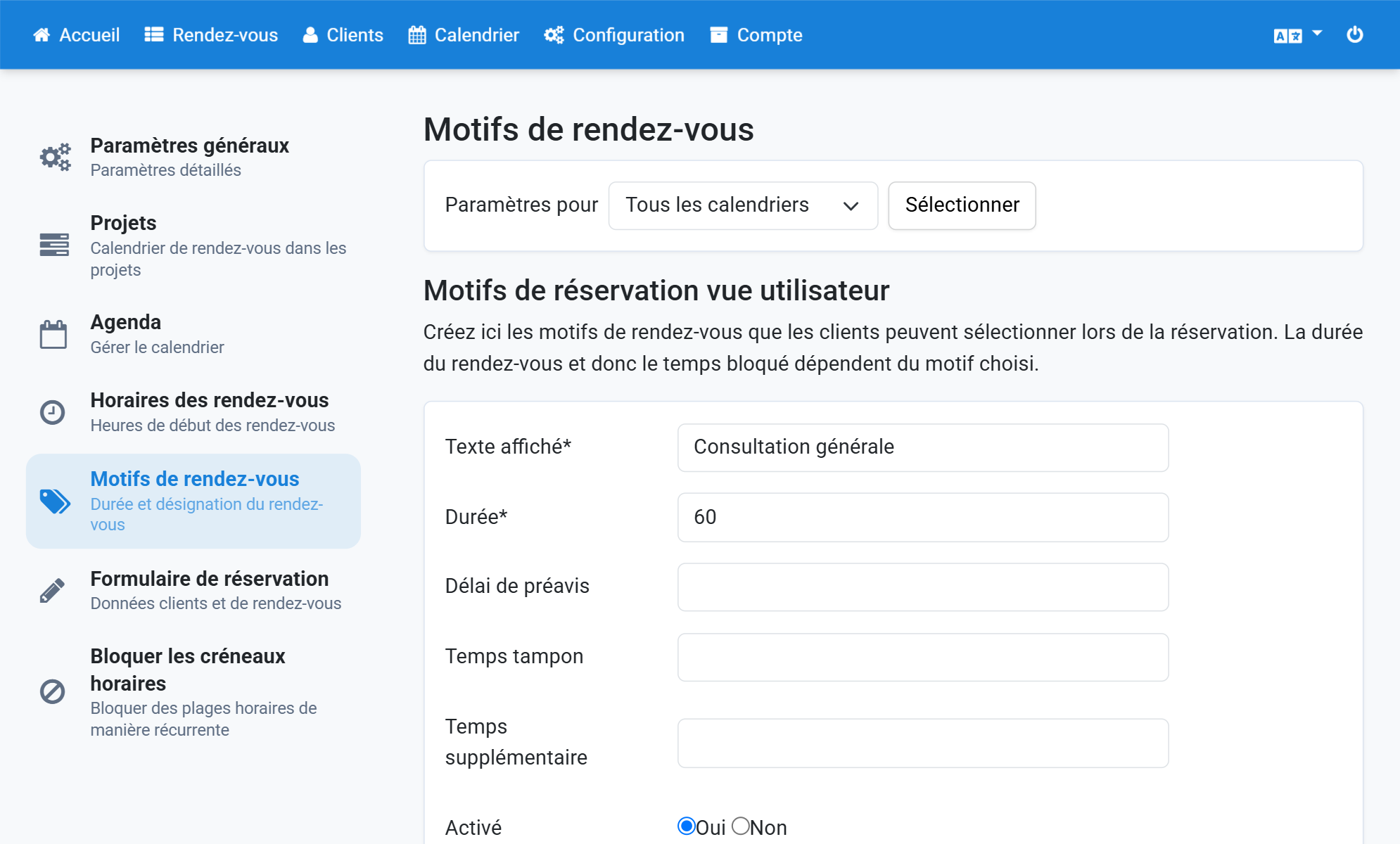
Task: Click 'Heures de début des rendez-vous' subtitle
Action: [212, 426]
